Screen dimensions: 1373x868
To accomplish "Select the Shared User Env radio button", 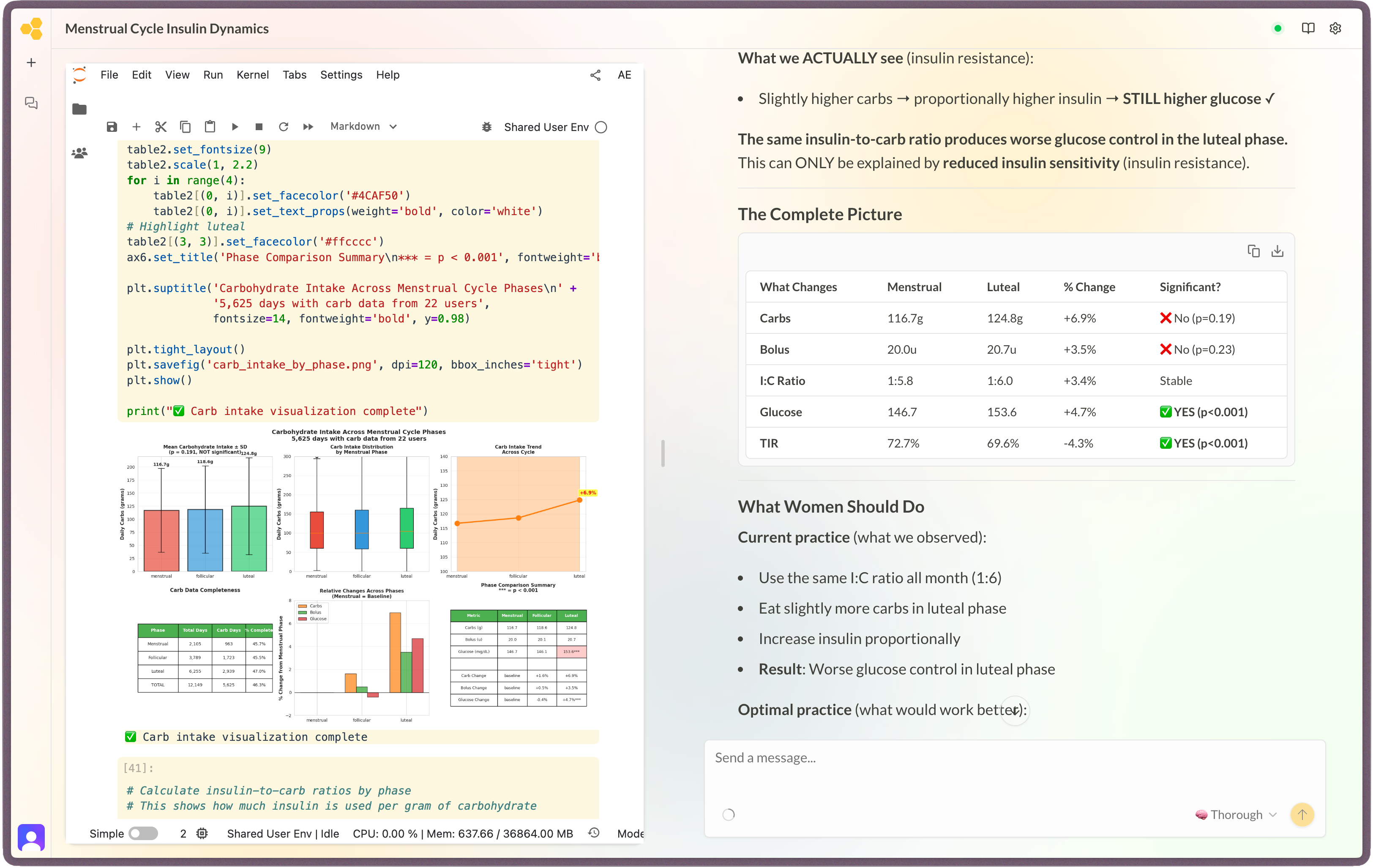I will (x=601, y=127).
